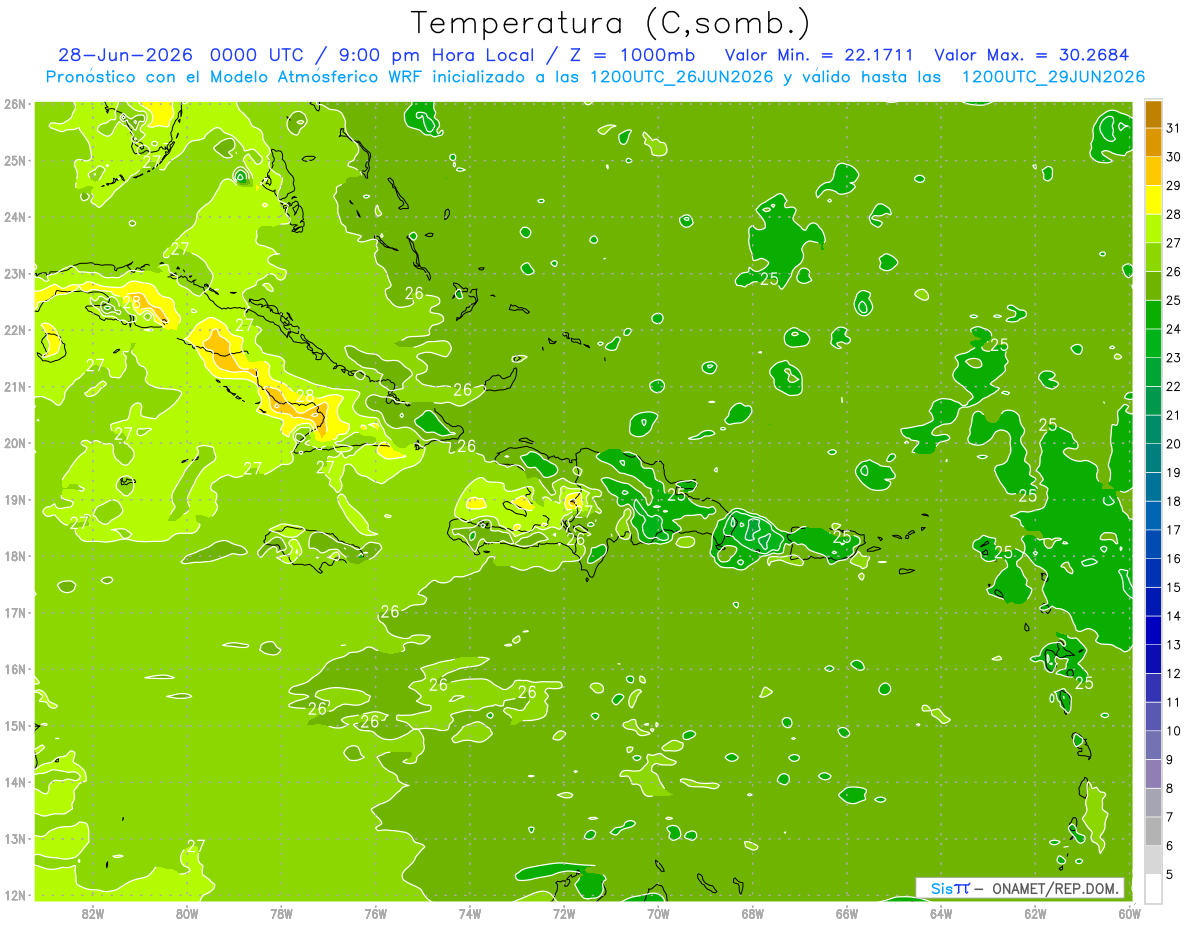Screen dimensions: 1200x927
Task: Click the yellow swatch between legend values 28 and 29
Action: click(1153, 200)
